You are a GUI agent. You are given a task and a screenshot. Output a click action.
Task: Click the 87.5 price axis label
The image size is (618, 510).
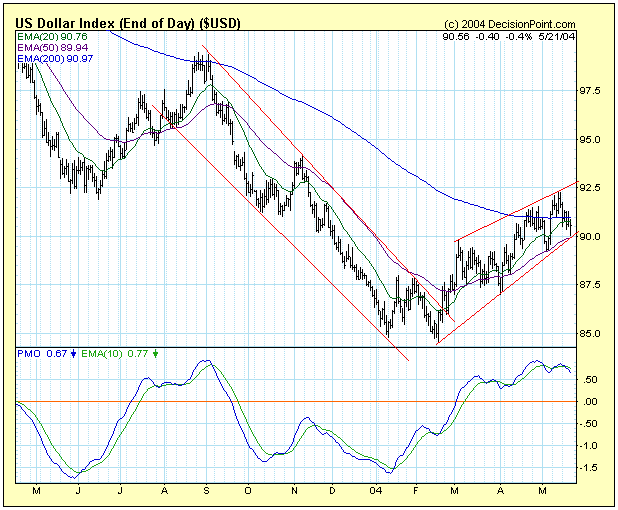(x=591, y=285)
